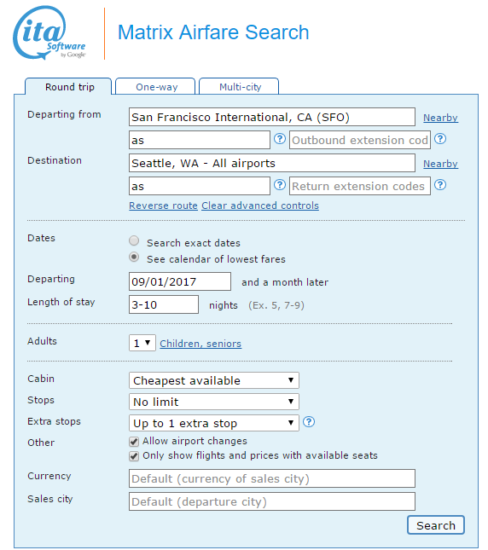This screenshot has height=550, width=488.
Task: Select Search exact dates option
Action: (134, 241)
